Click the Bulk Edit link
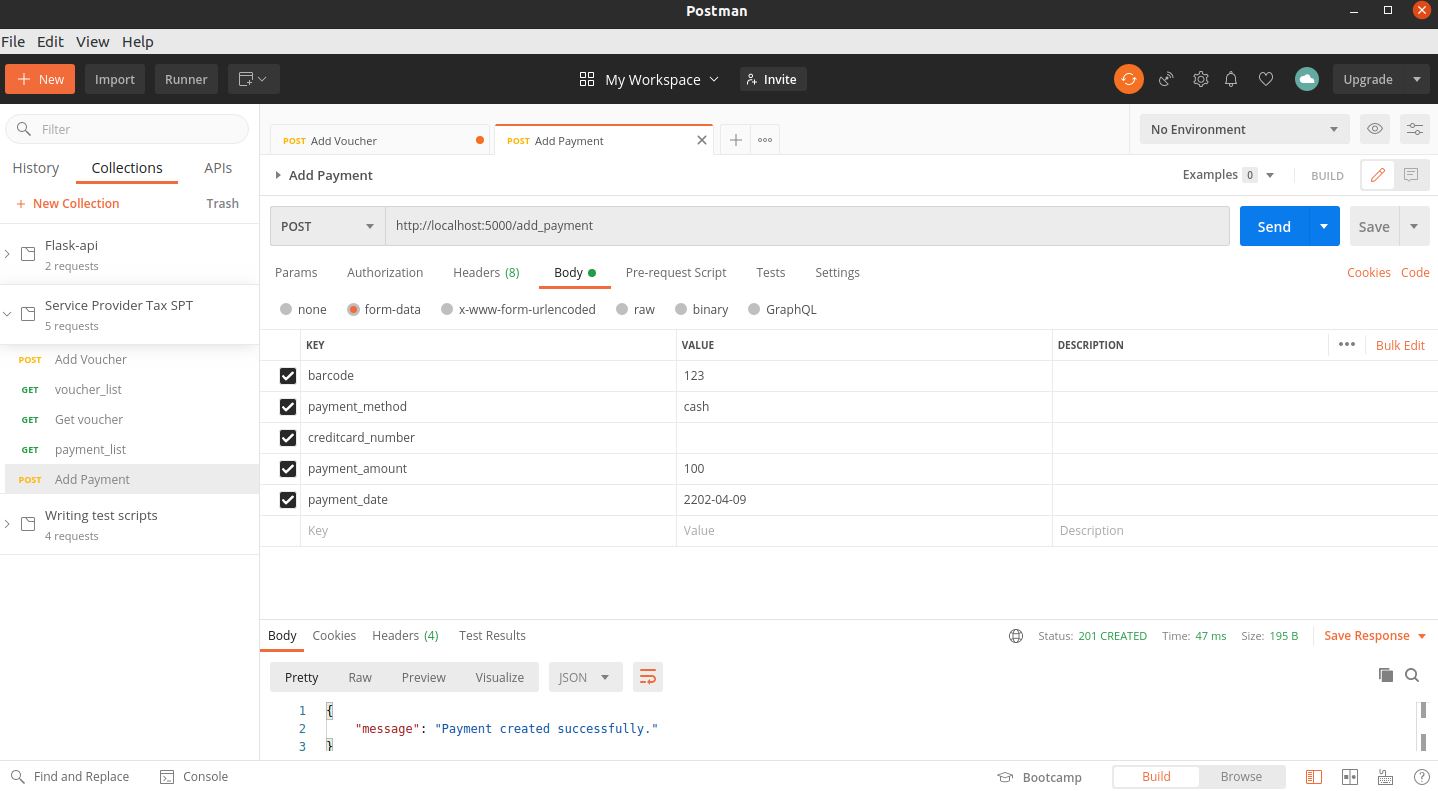1438x791 pixels. coord(1400,345)
